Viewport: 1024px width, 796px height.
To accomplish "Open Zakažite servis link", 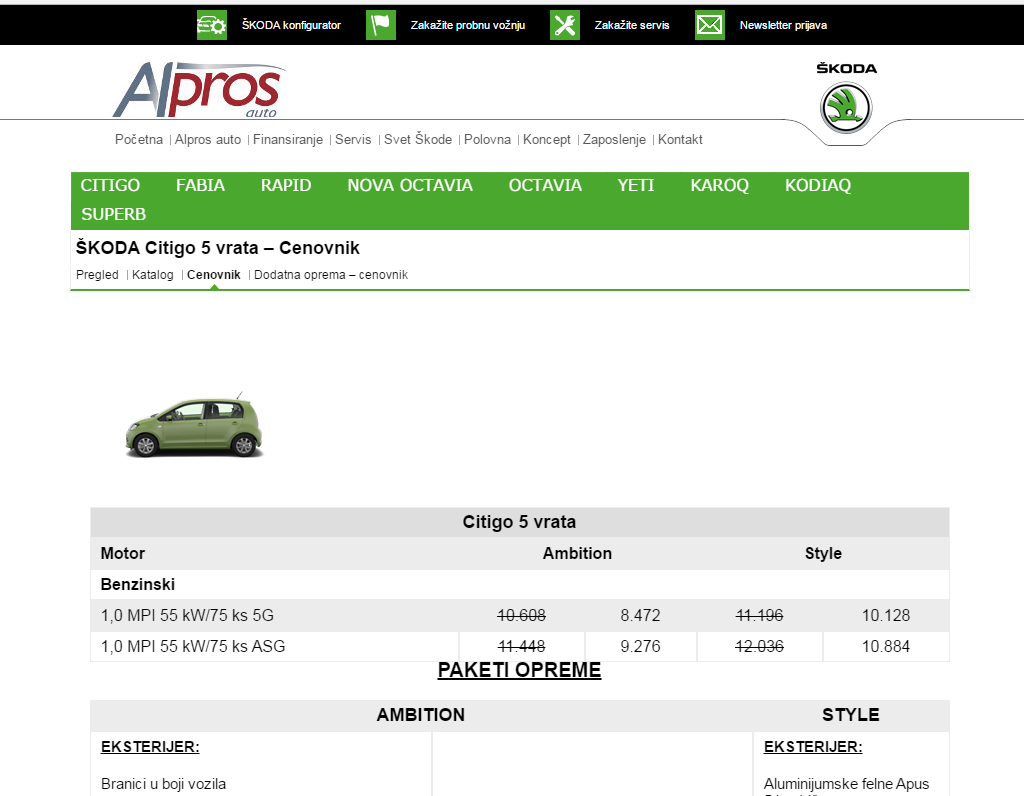I will 632,25.
